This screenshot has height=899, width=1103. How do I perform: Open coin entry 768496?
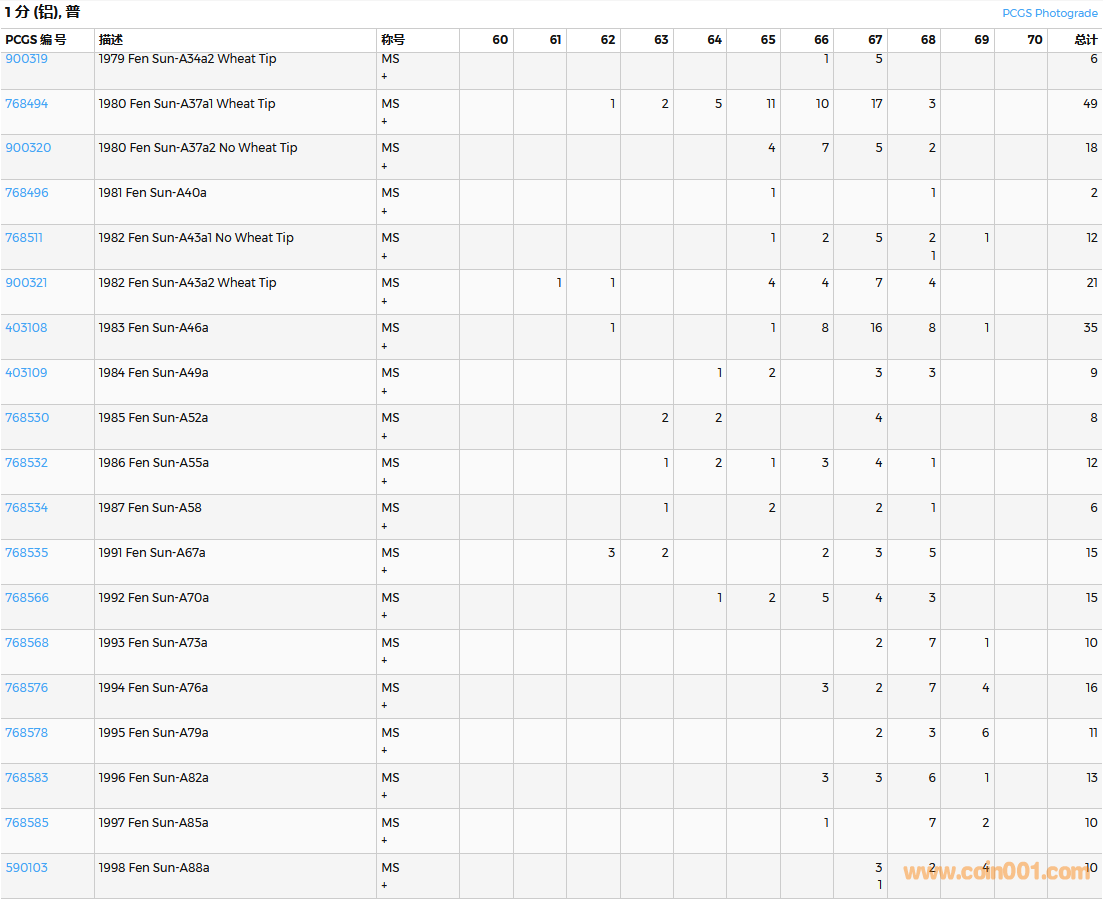(x=27, y=193)
